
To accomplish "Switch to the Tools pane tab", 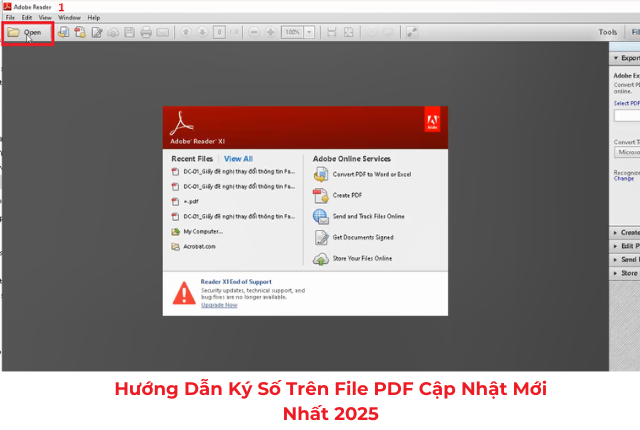I will [x=607, y=32].
